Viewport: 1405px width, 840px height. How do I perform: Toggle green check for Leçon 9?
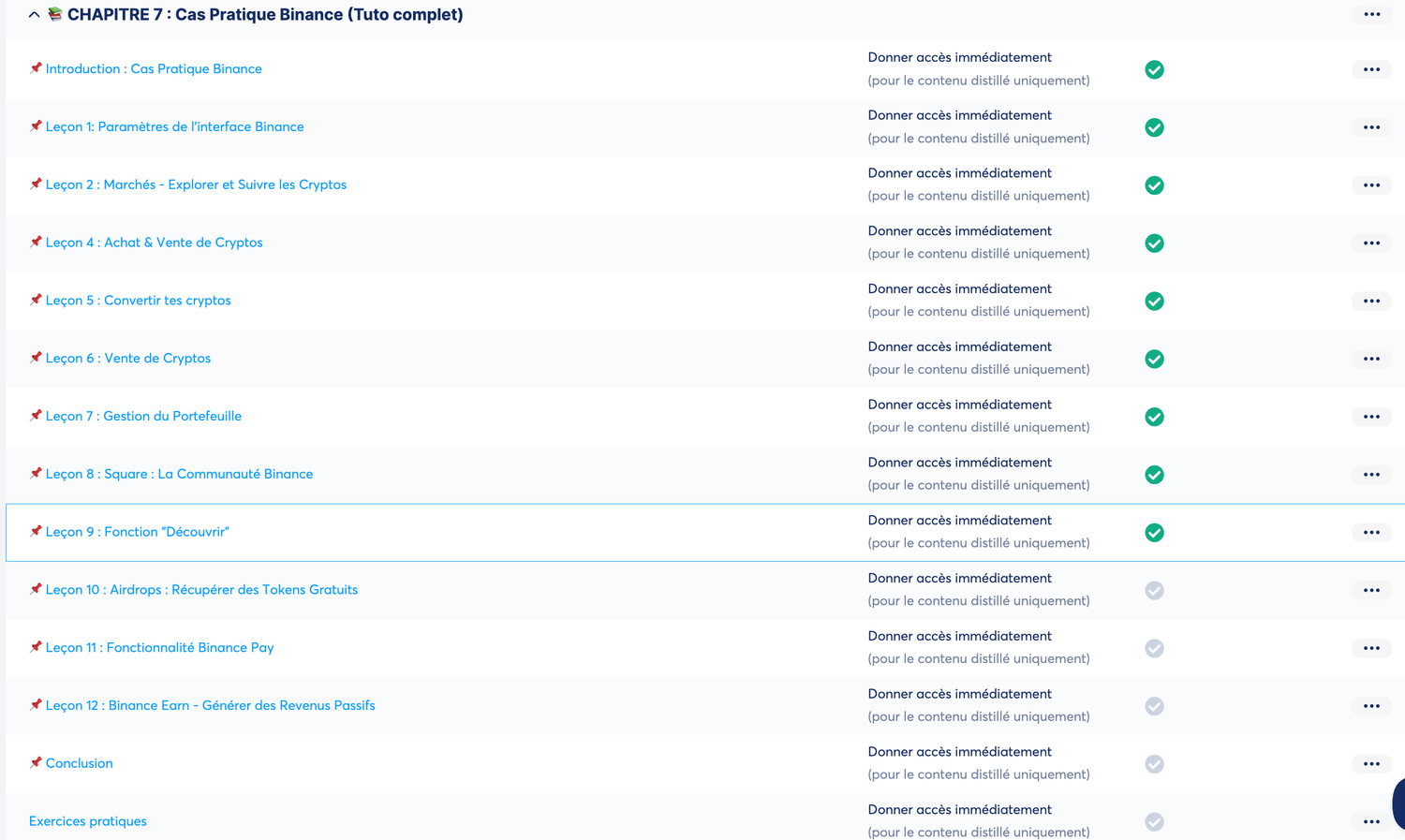click(x=1155, y=533)
